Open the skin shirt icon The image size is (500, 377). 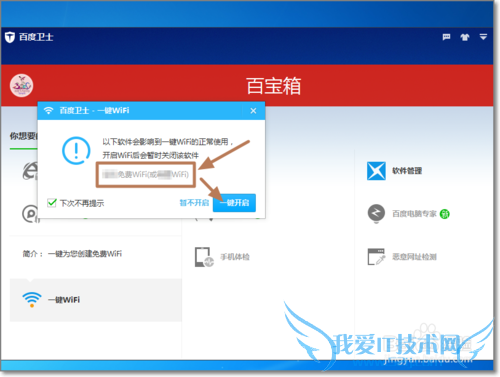[x=465, y=37]
